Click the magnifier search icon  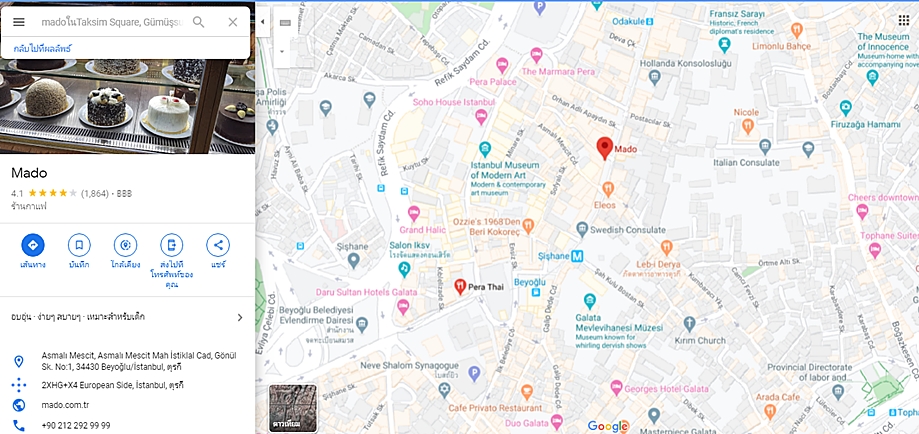point(199,22)
